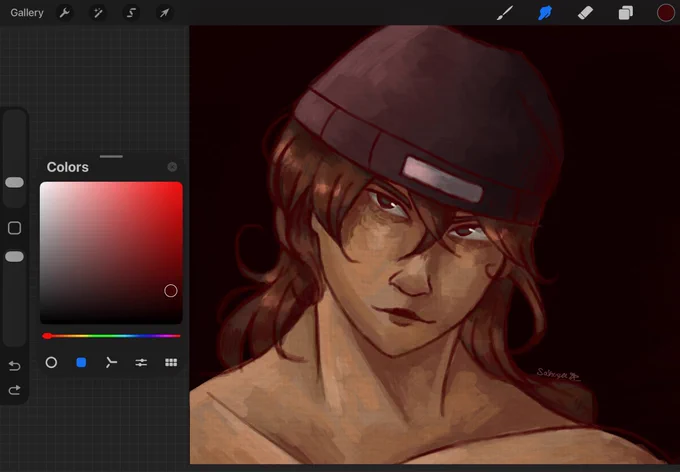
Task: Tap the active color circle
Action: click(665, 13)
